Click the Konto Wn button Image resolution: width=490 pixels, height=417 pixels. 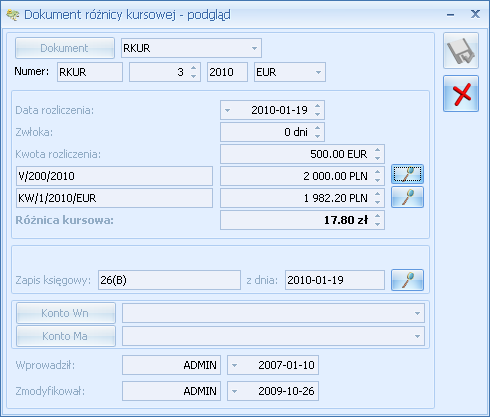tap(66, 313)
